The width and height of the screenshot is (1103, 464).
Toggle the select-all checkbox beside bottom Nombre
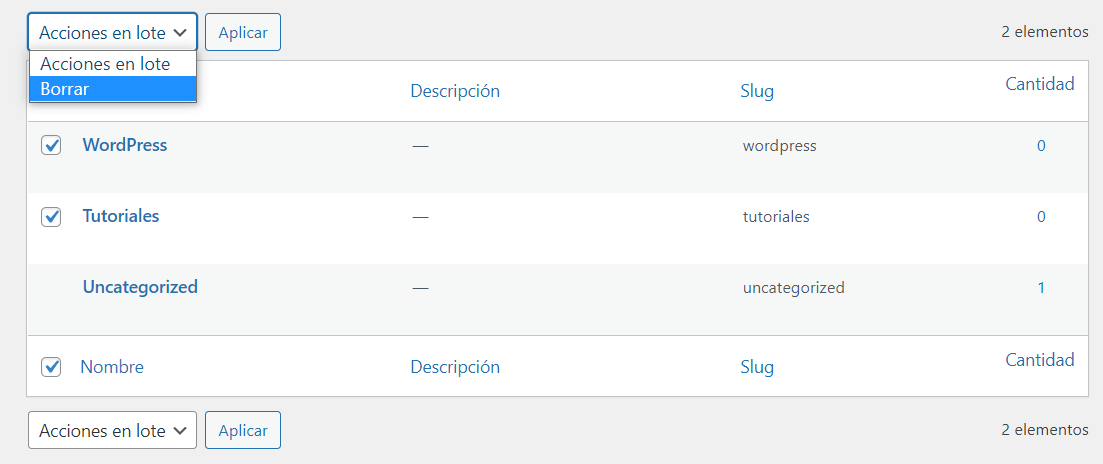pyautogui.click(x=51, y=367)
